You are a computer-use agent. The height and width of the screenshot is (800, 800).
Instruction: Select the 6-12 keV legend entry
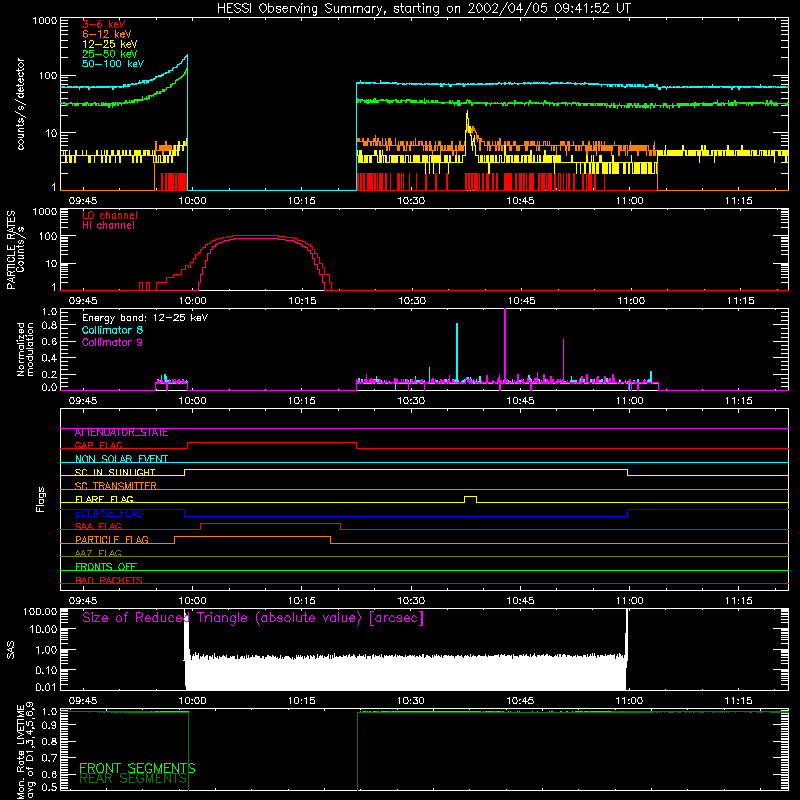pos(107,34)
